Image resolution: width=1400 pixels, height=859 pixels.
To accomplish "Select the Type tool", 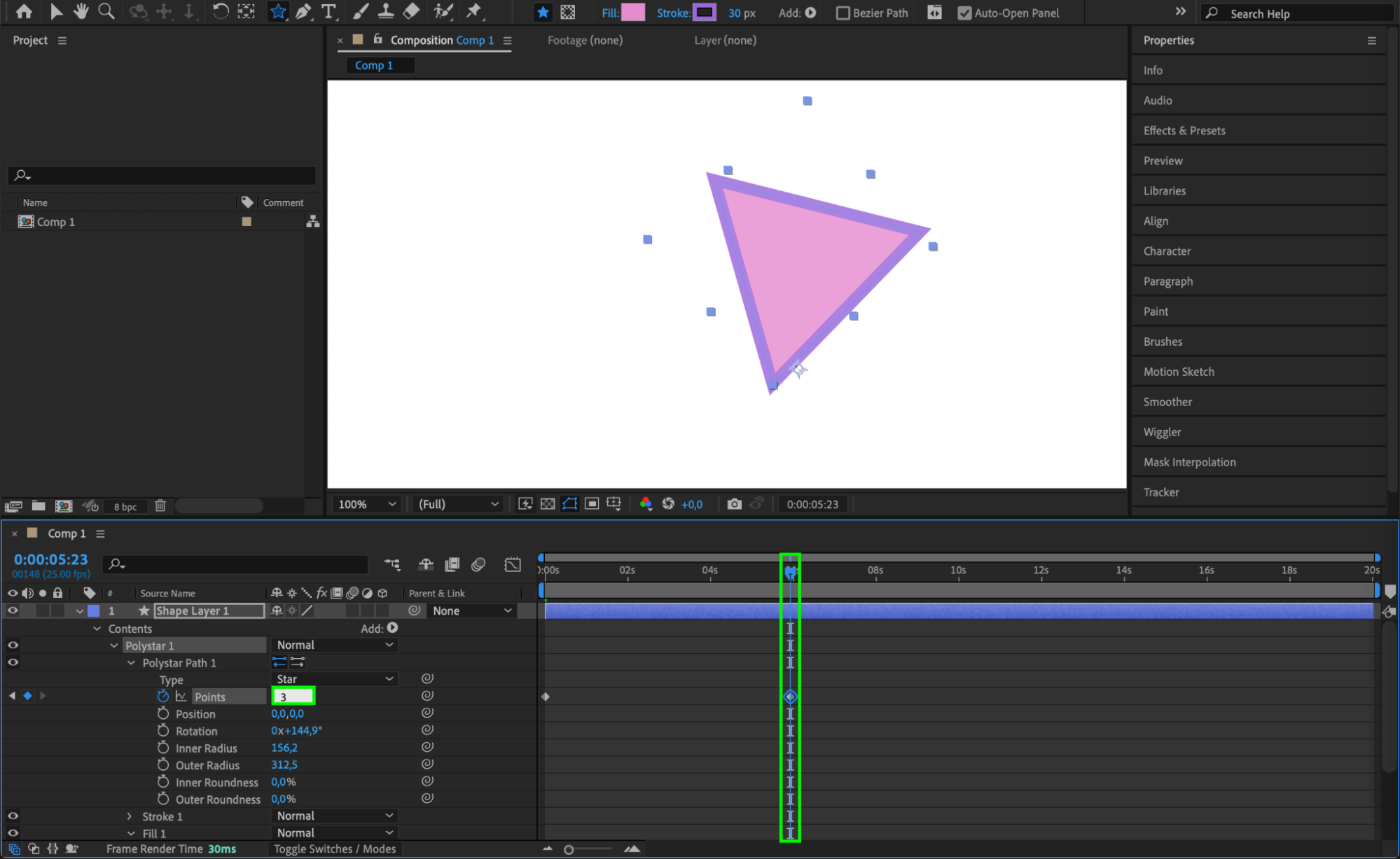I will point(328,11).
